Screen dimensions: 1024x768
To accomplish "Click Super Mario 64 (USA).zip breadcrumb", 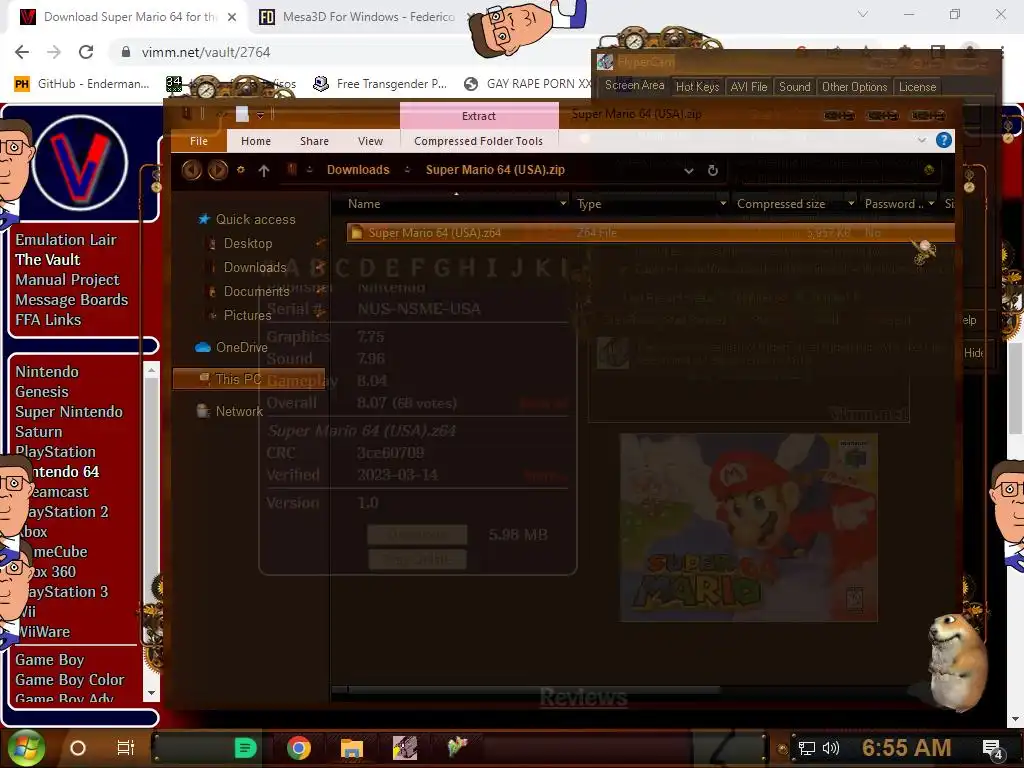I will pyautogui.click(x=495, y=170).
